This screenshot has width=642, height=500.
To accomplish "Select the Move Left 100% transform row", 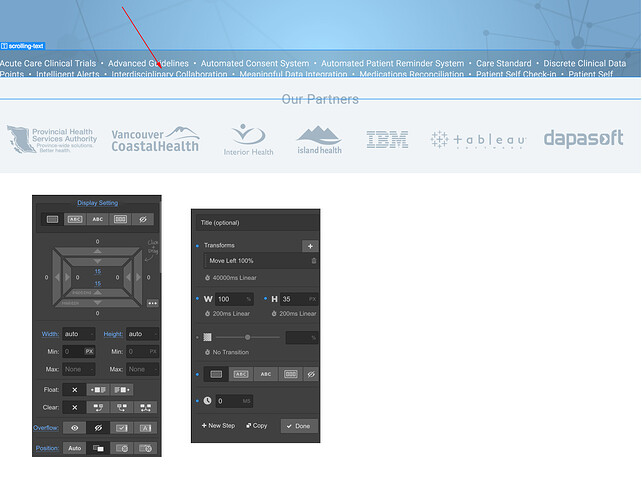I will (261, 261).
